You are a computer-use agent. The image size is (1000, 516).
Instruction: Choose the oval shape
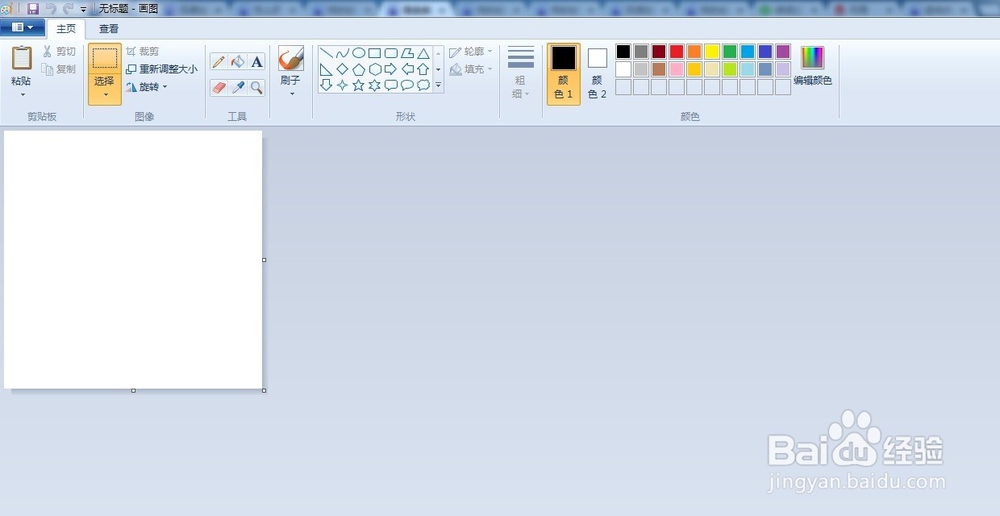(359, 53)
